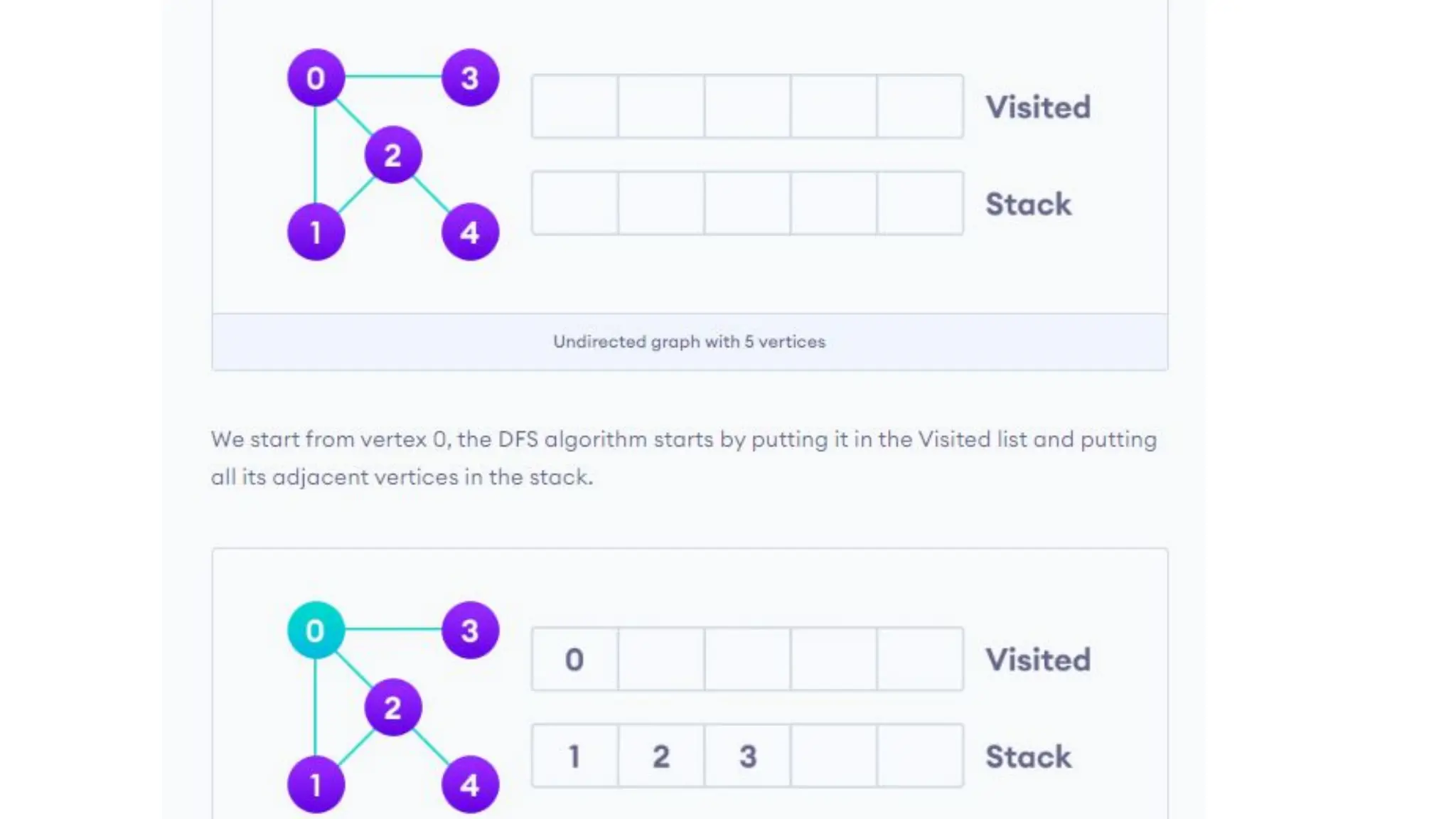Select the Stack cell containing 1

pyautogui.click(x=574, y=756)
